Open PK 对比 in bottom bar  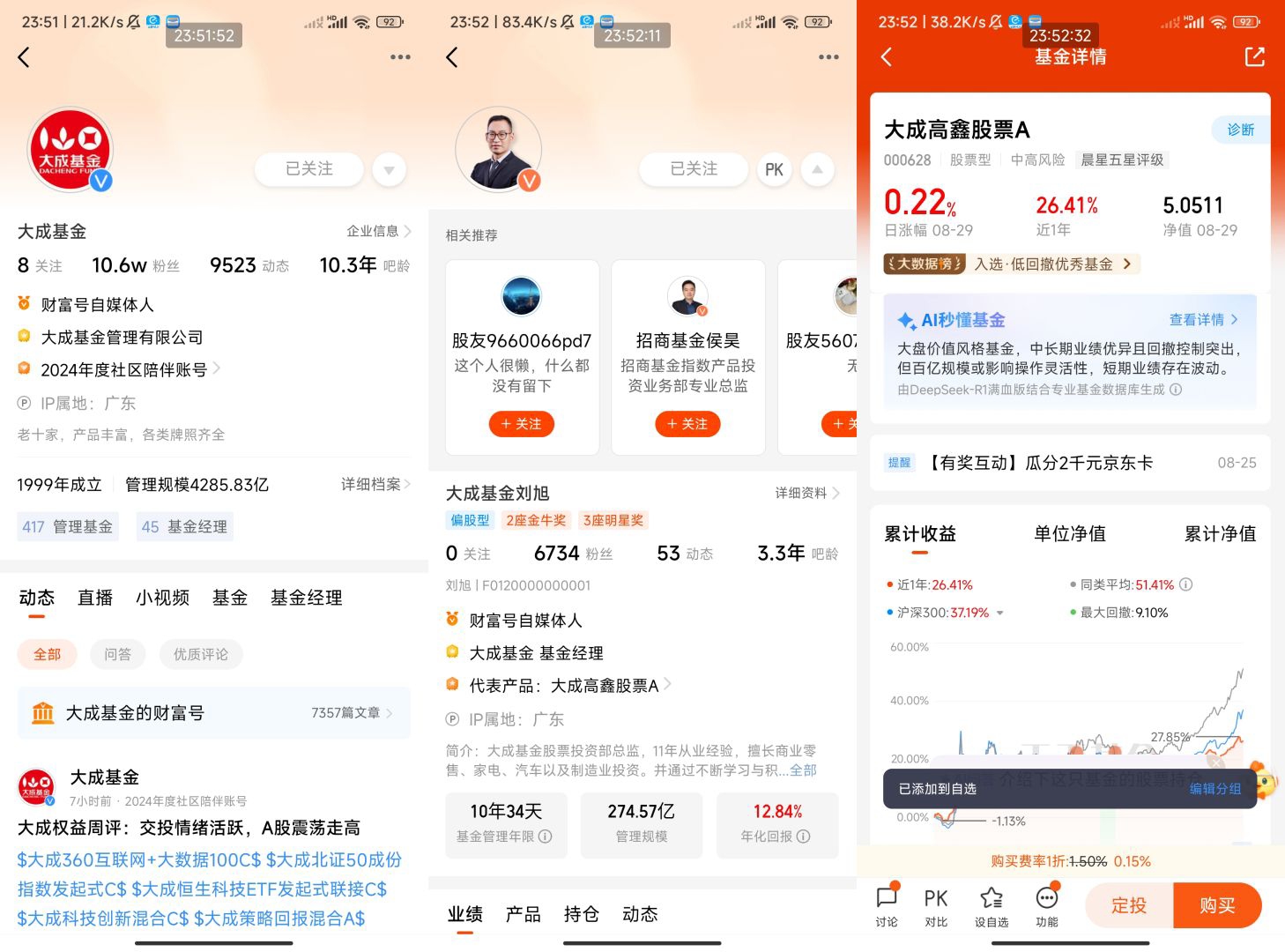click(x=936, y=906)
